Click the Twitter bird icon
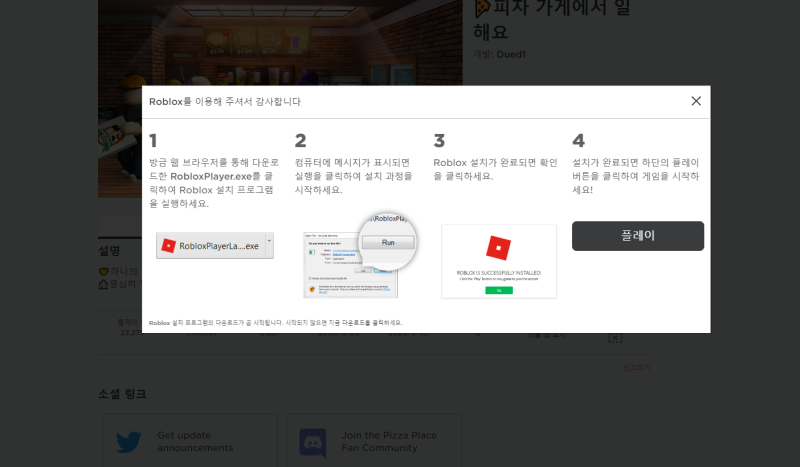This screenshot has height=467, width=800. pos(129,442)
